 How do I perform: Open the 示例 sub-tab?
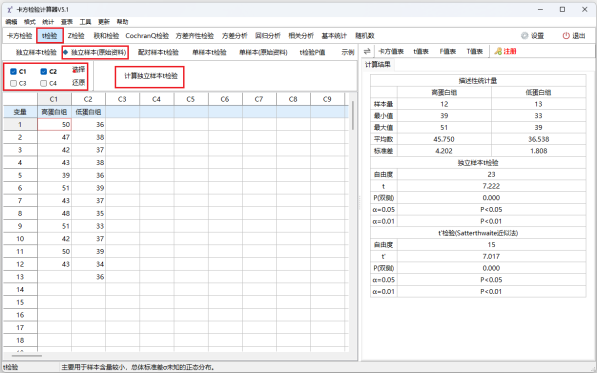point(348,52)
